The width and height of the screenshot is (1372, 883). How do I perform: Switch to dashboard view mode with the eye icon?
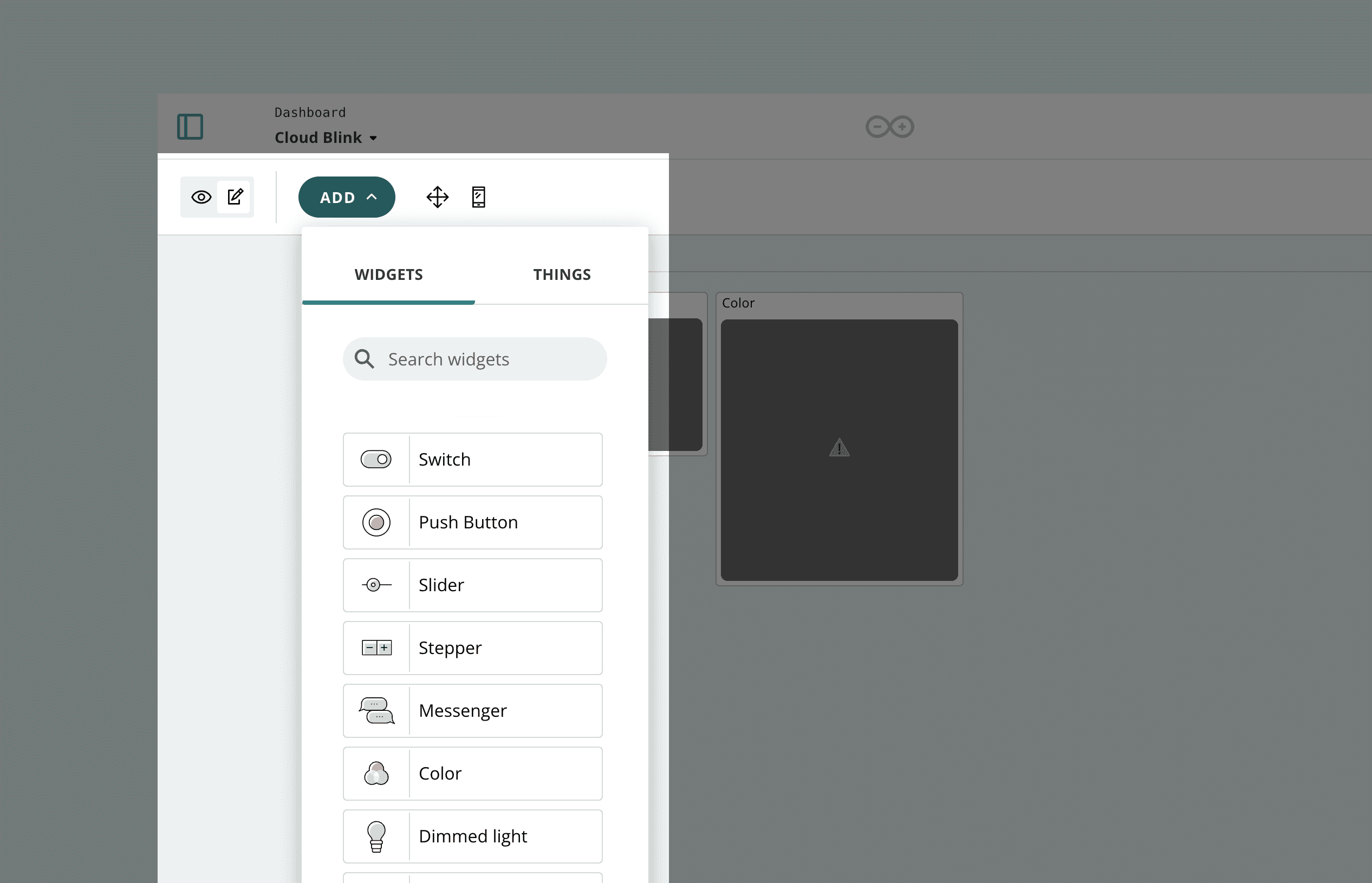click(201, 197)
